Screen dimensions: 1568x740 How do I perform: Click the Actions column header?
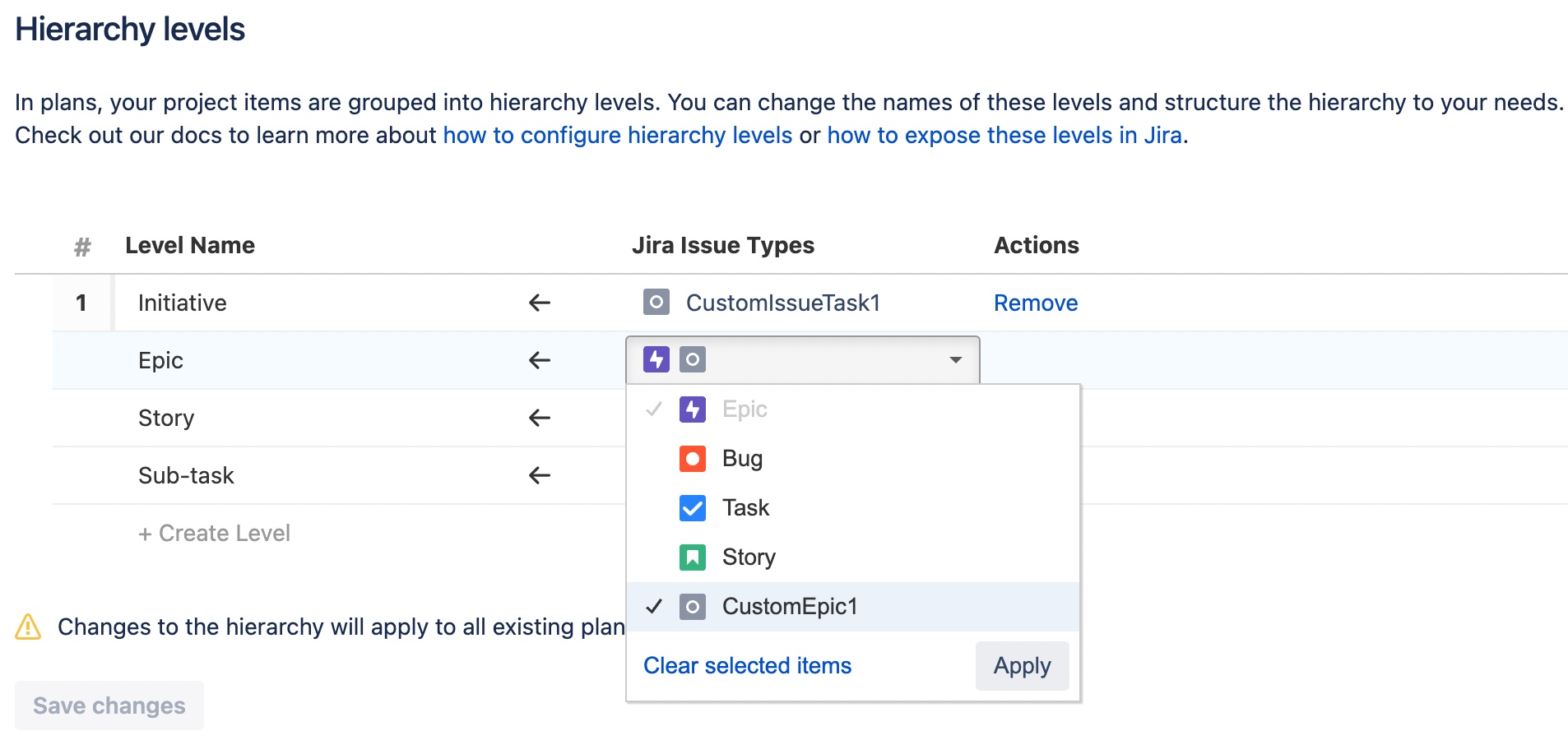[x=1037, y=245]
